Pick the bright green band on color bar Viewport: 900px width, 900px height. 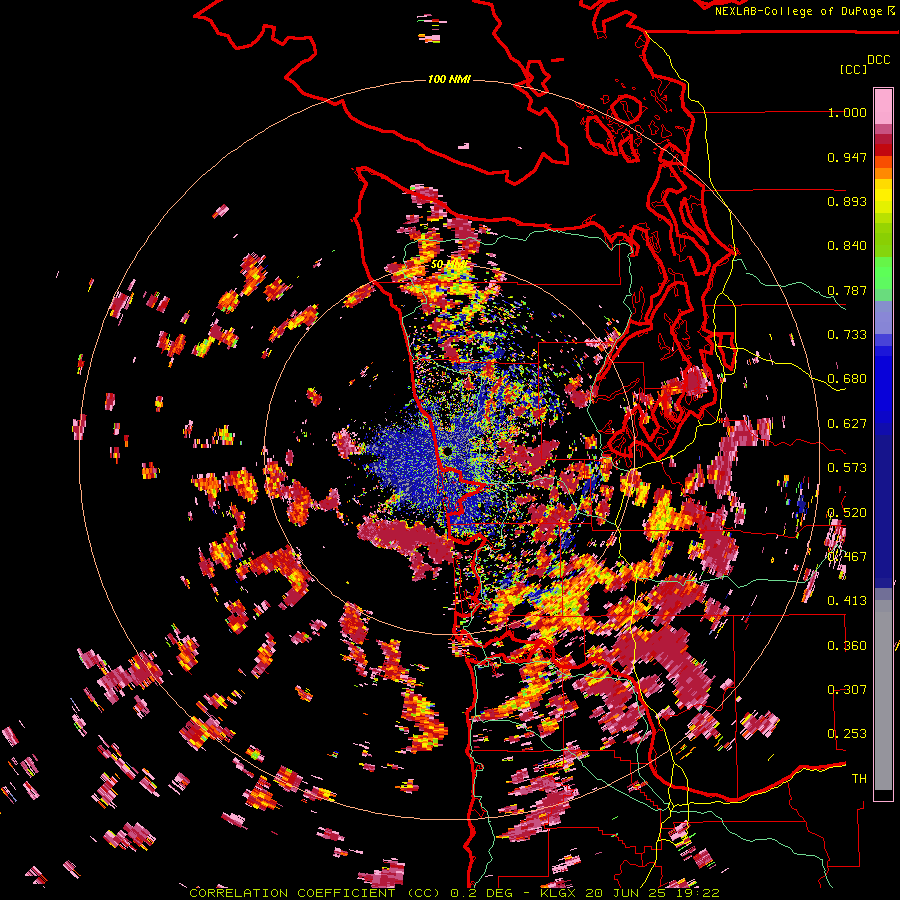tap(883, 273)
